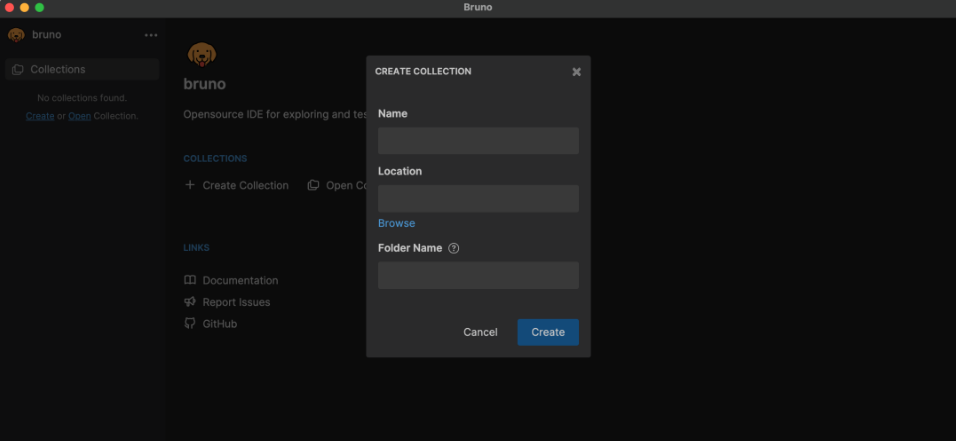Click the Open Collection stack icon
The height and width of the screenshot is (441, 956).
[x=313, y=185]
